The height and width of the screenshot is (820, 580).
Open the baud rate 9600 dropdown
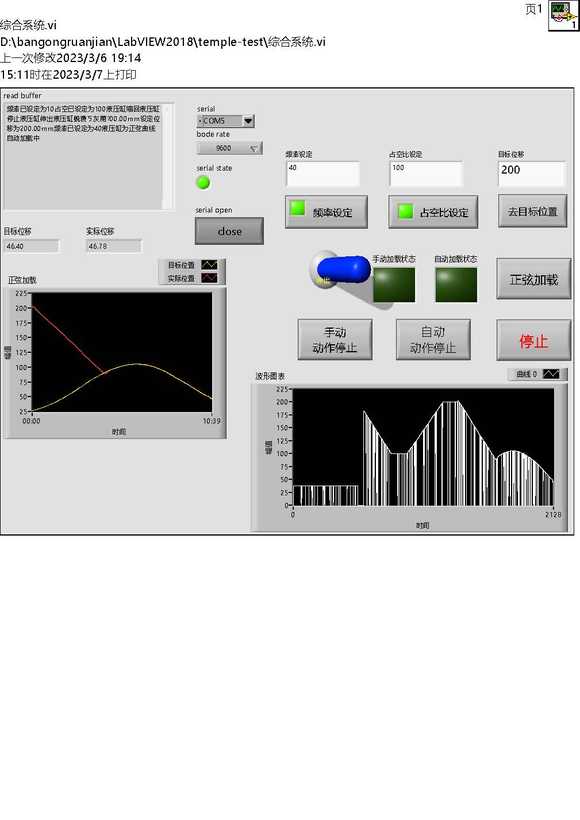point(230,148)
